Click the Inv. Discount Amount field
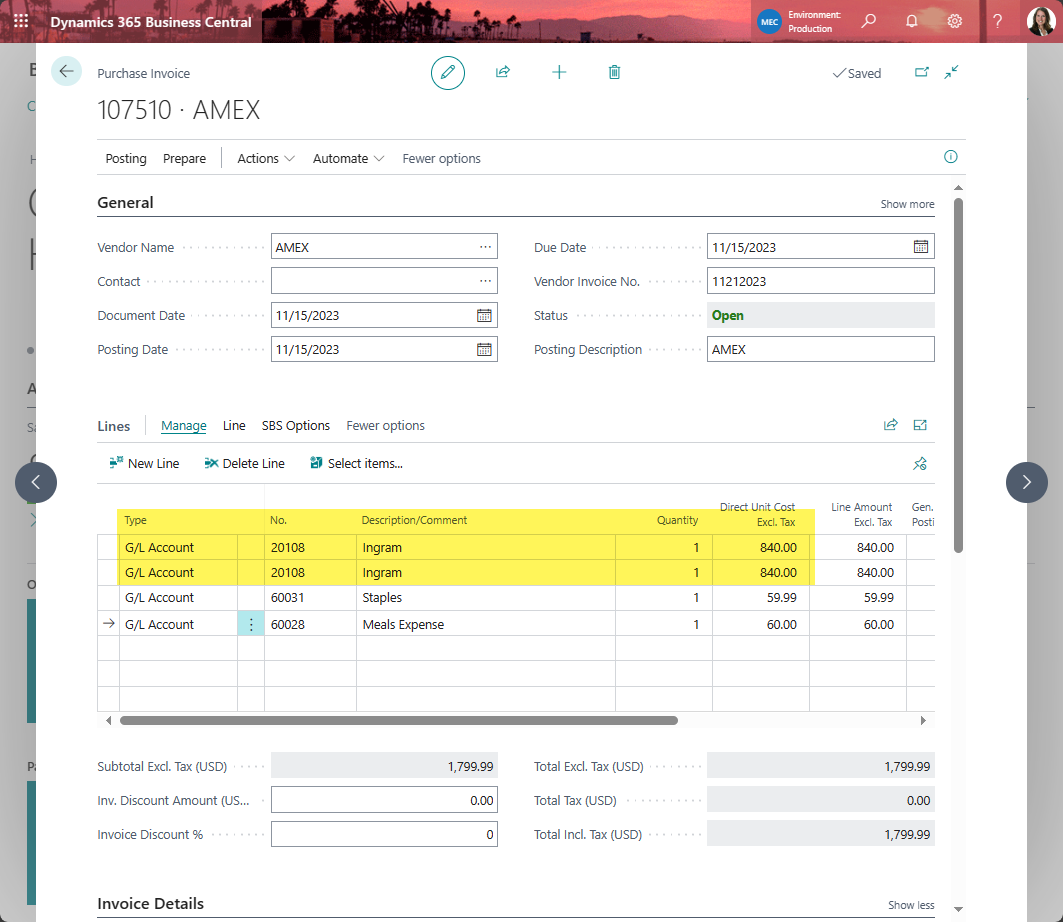The width and height of the screenshot is (1063, 922). 384,800
